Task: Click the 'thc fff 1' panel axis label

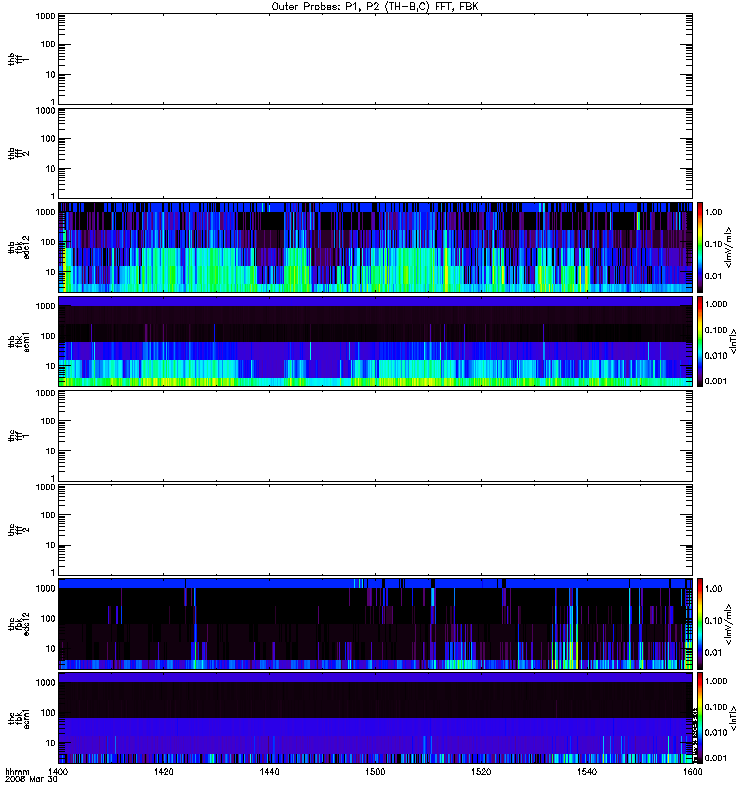Action: point(18,436)
